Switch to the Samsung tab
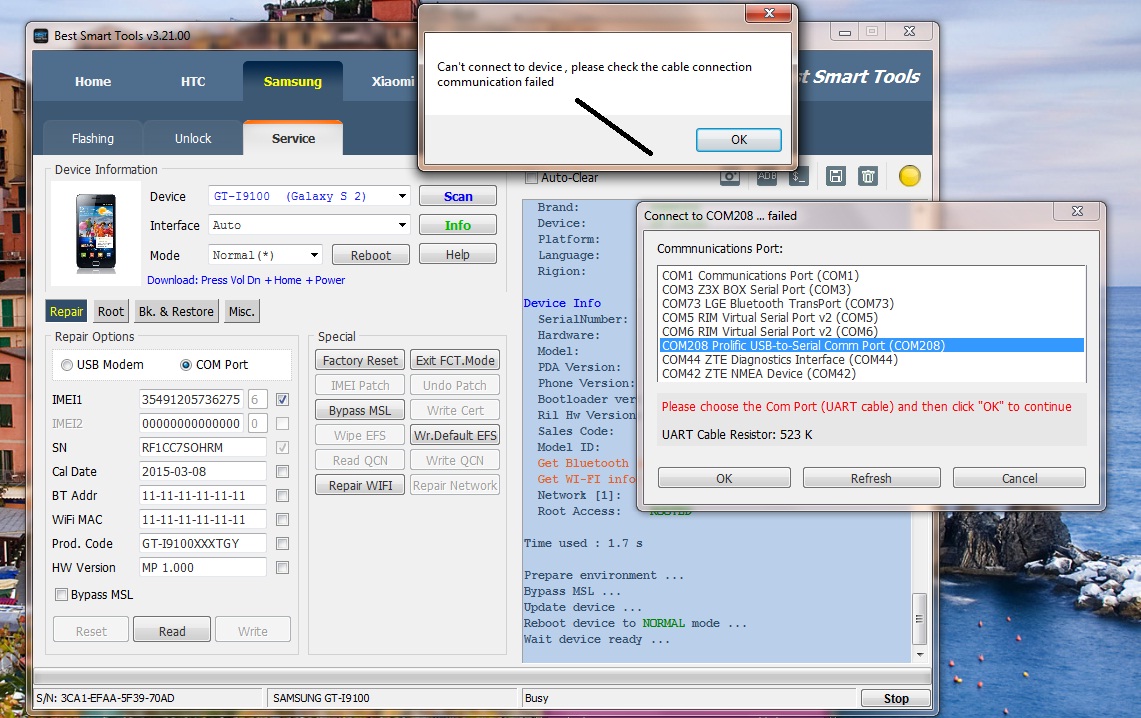The height and width of the screenshot is (718, 1141). pyautogui.click(x=293, y=81)
